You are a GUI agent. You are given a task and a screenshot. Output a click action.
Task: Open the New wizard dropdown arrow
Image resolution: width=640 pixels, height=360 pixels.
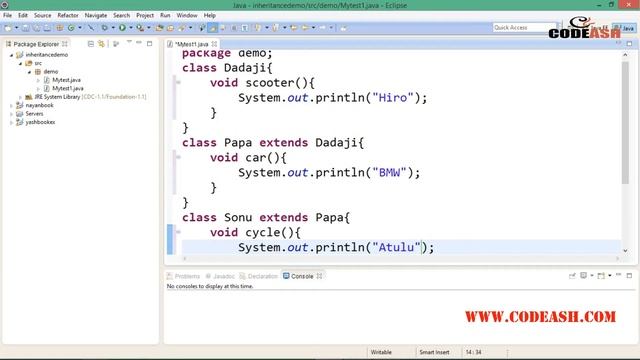[x=16, y=28]
